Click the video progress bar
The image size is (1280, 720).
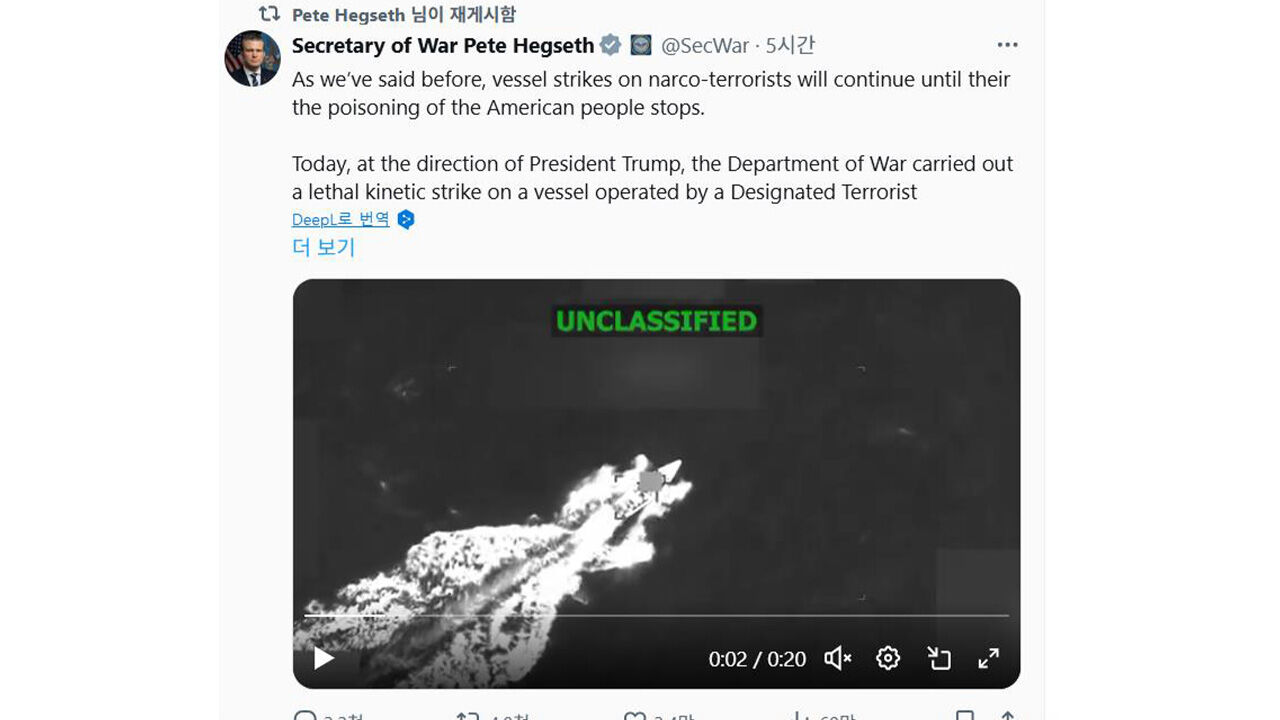pos(656,616)
